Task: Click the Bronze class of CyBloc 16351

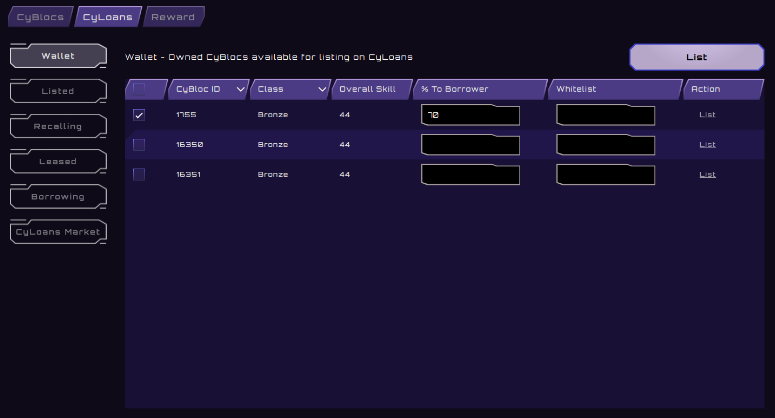Action: pos(273,174)
